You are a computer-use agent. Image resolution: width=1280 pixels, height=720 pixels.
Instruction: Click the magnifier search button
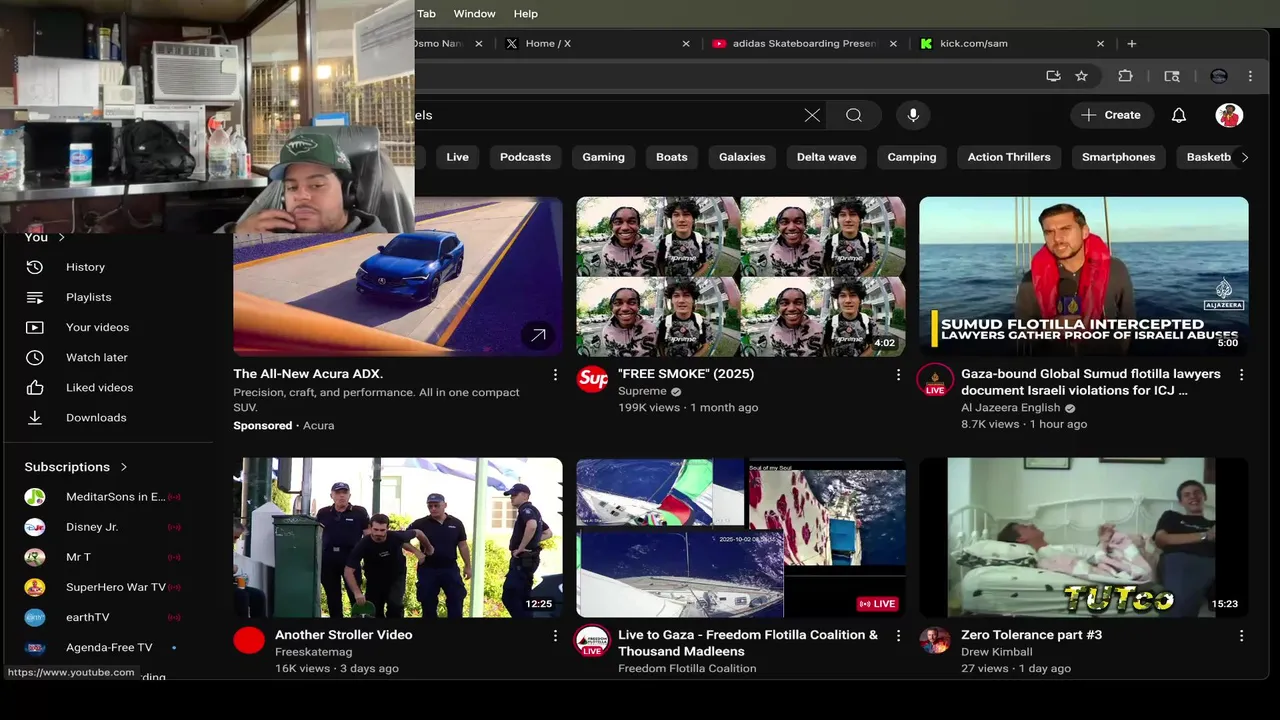tap(853, 115)
